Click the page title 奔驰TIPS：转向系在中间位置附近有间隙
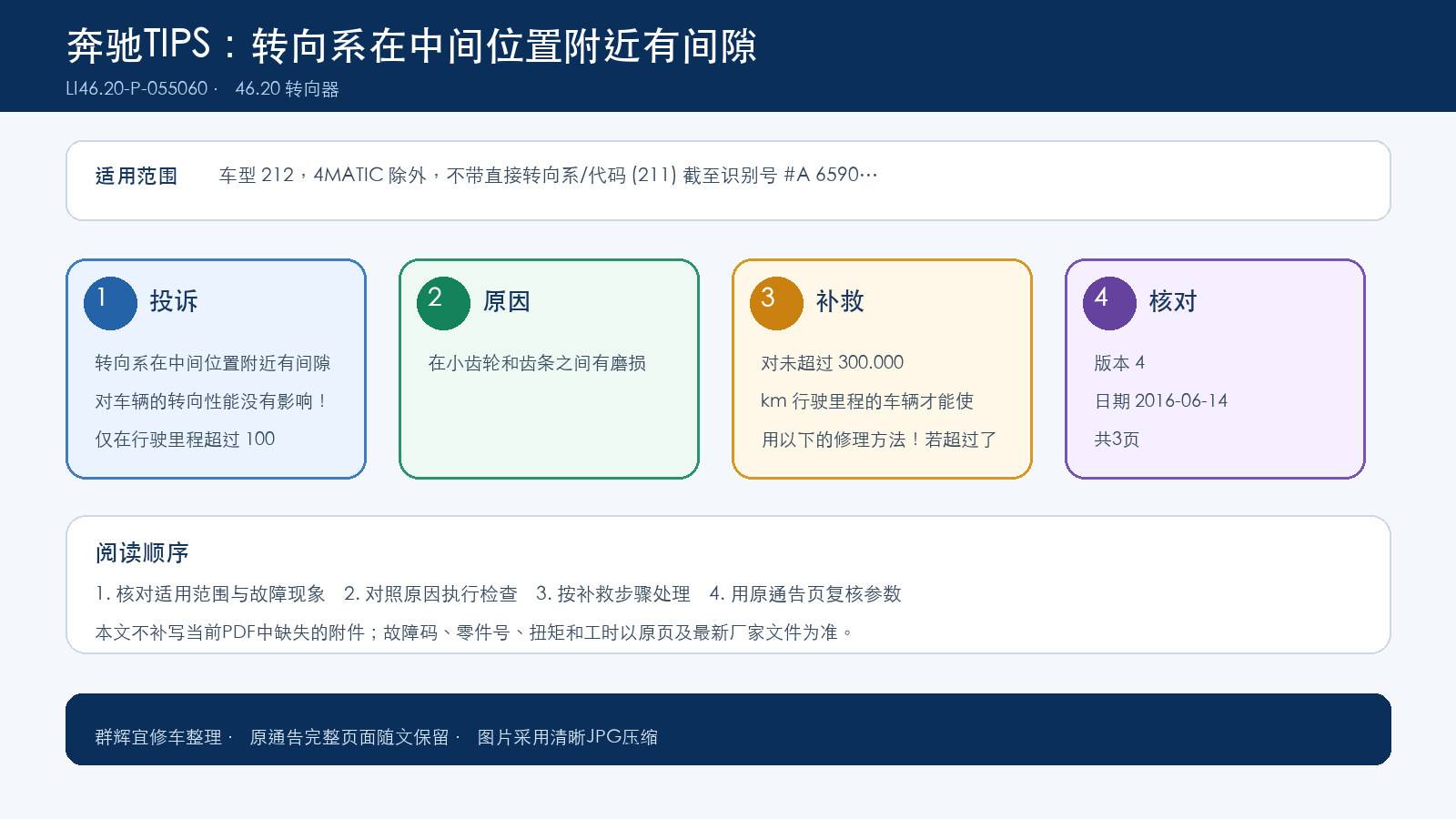This screenshot has width=1456, height=819. 412,45
